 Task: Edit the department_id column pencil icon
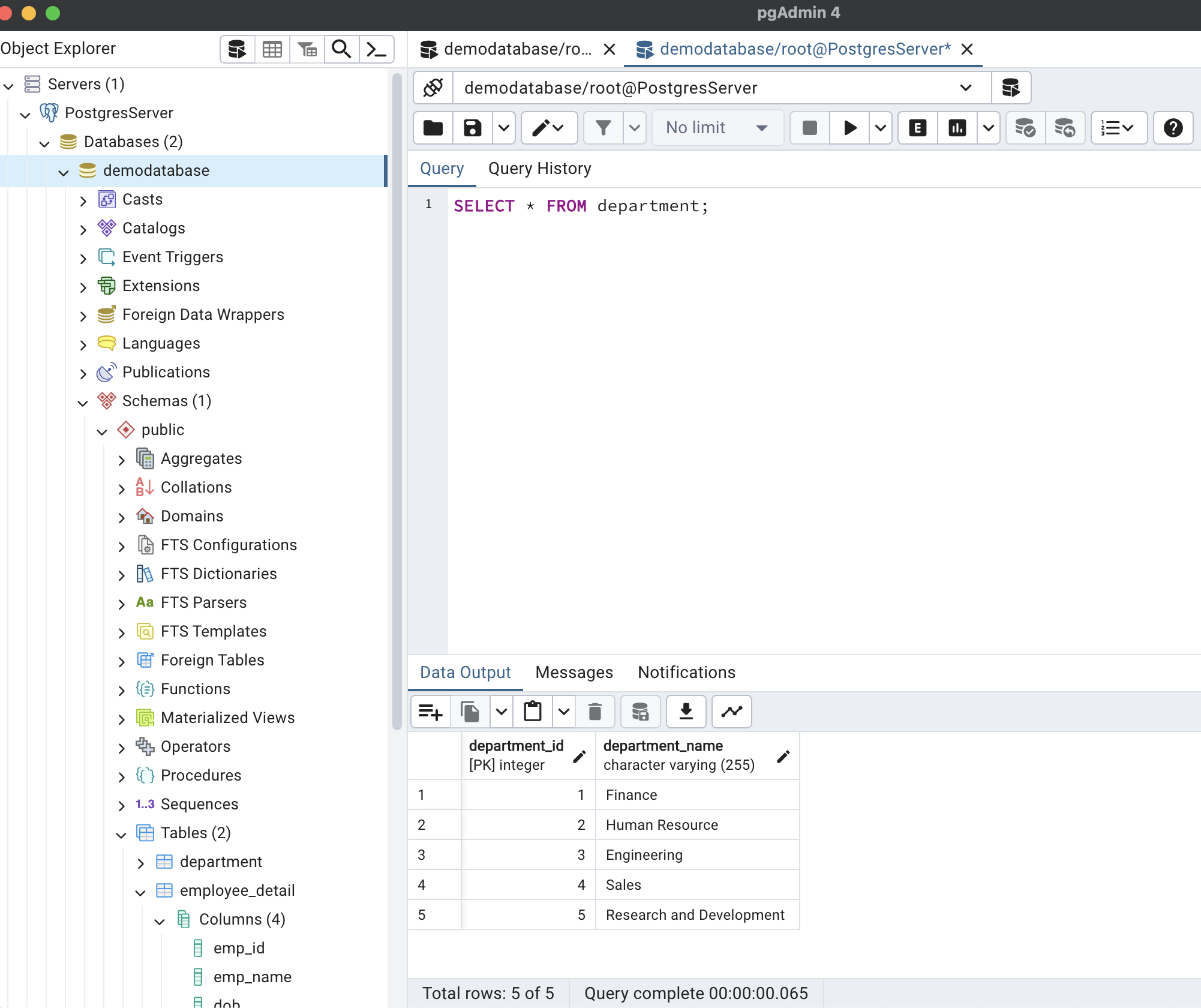point(579,756)
